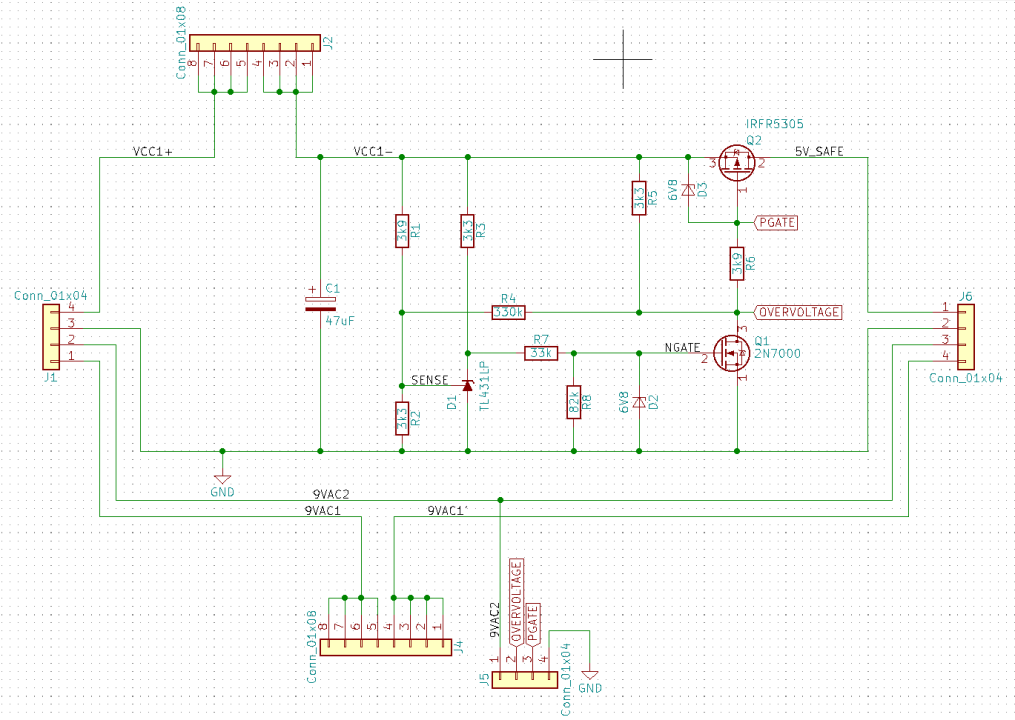1015x720 pixels.
Task: Click the TL431LP shunt regulator D1
Action: pos(468,383)
